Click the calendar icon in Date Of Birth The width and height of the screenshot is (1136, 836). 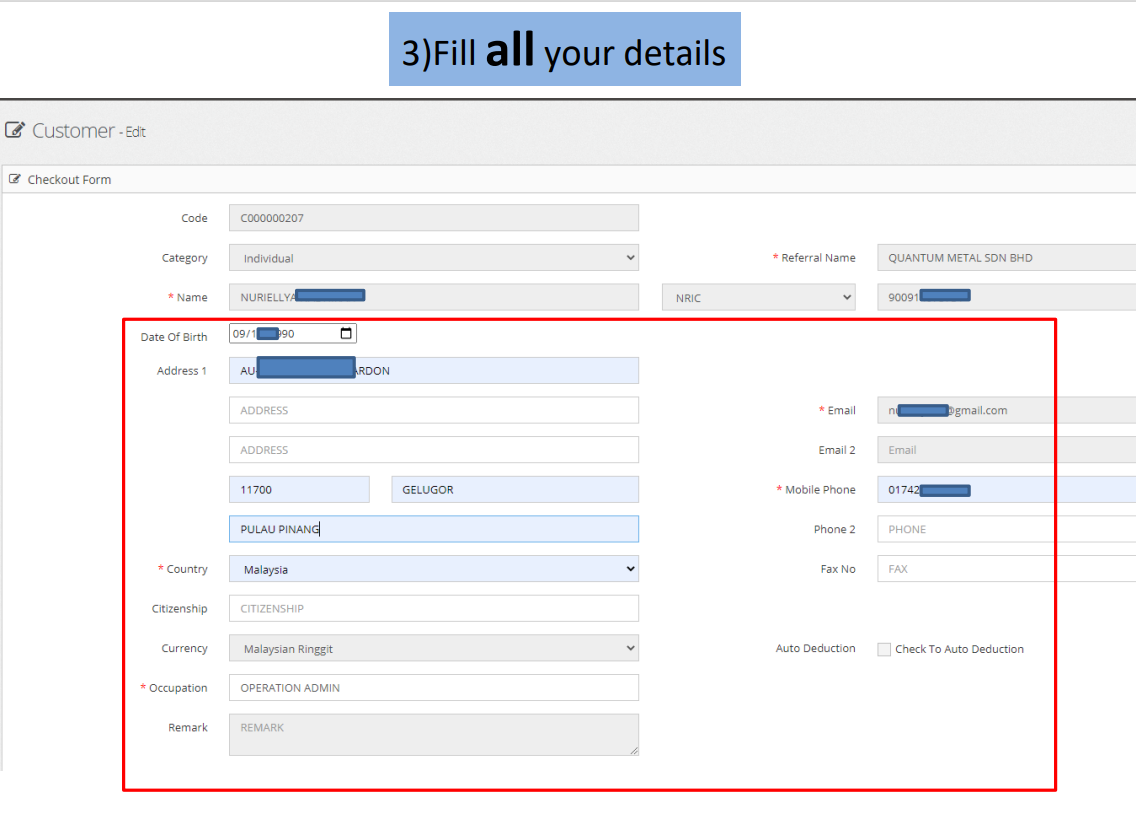pos(346,334)
